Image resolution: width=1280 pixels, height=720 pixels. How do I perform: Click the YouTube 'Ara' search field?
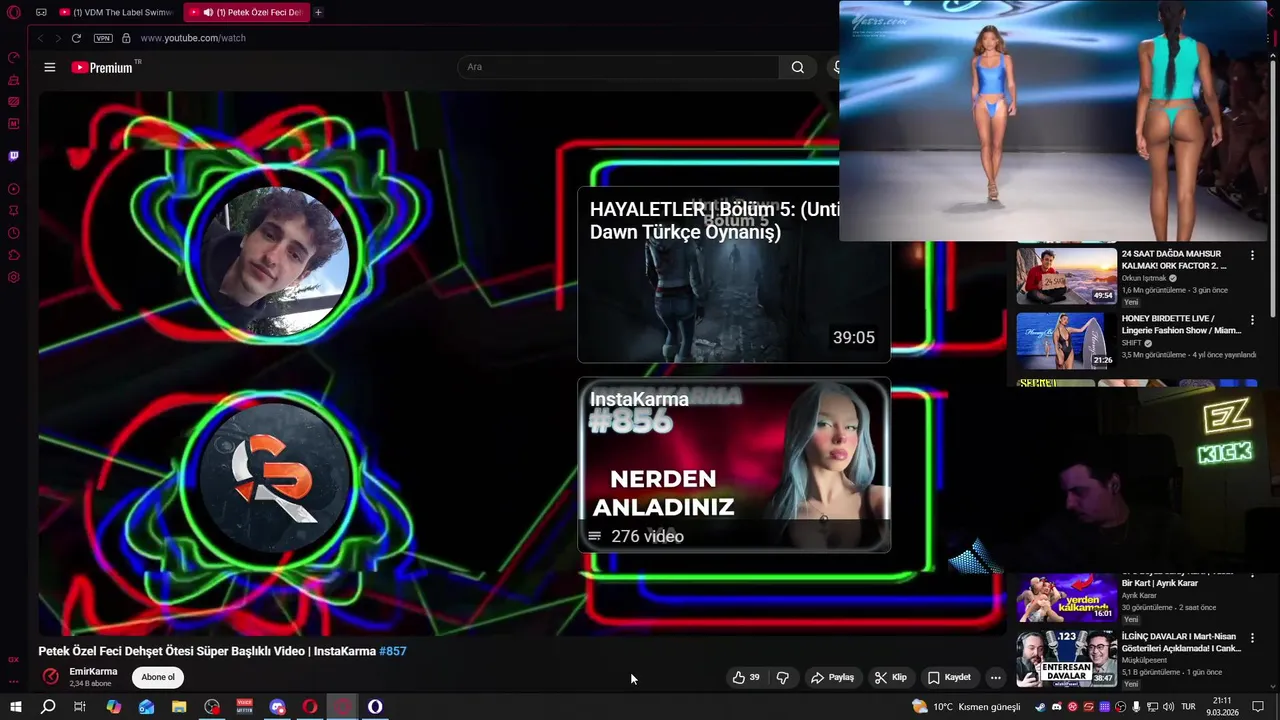(x=618, y=67)
